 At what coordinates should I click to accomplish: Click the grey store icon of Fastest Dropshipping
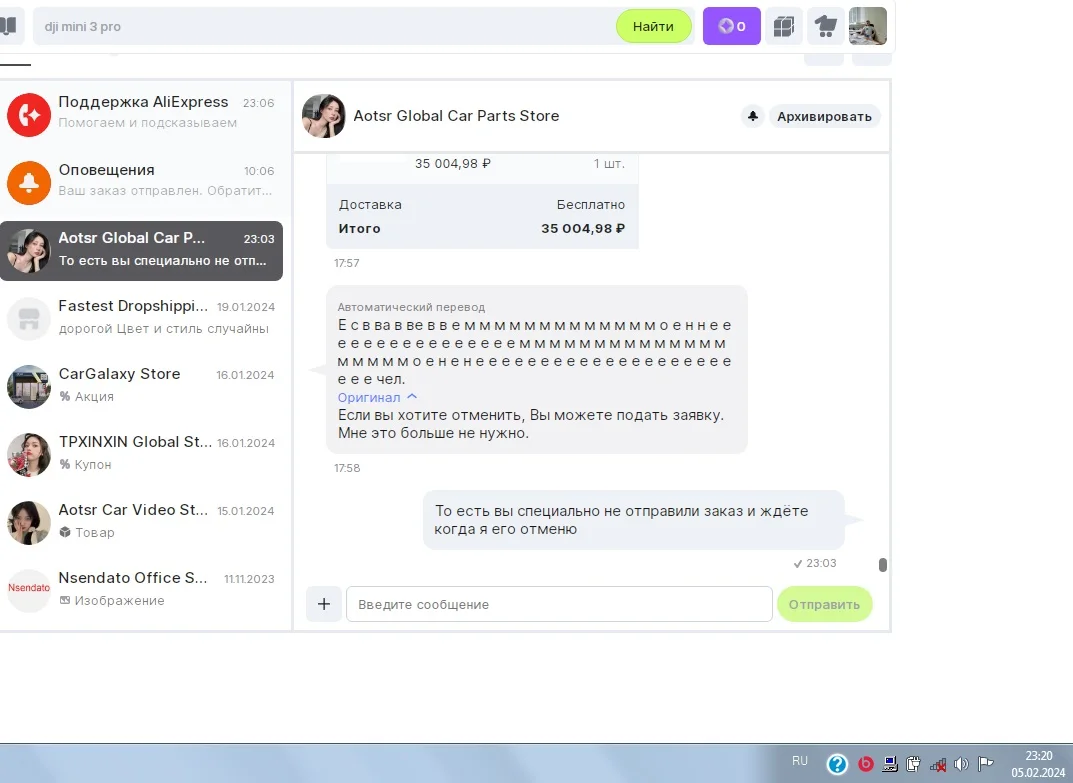[x=29, y=319]
